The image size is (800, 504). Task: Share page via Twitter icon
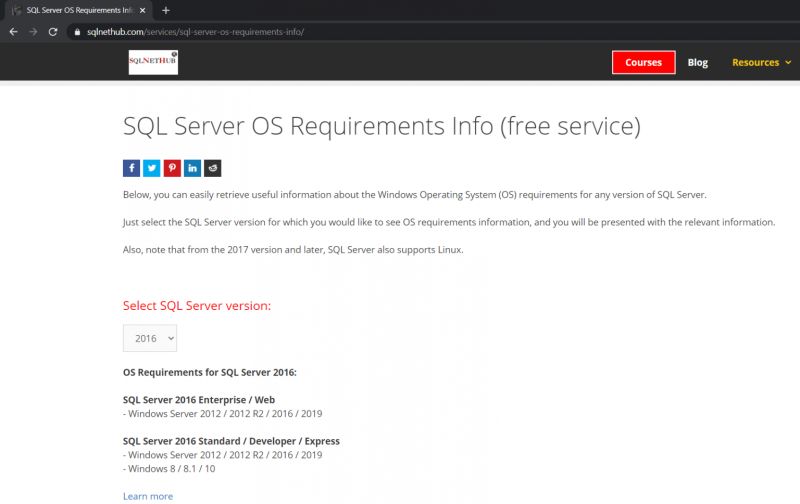152,168
